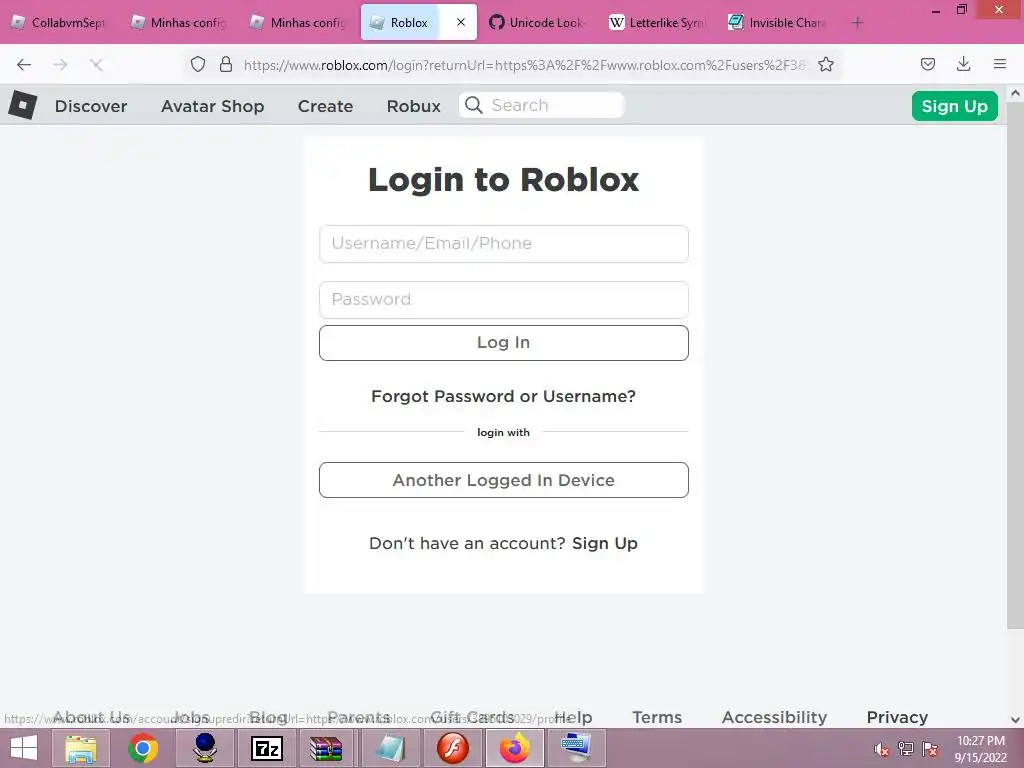Open the Accessibility footer link
1024x768 pixels.
[x=775, y=717]
